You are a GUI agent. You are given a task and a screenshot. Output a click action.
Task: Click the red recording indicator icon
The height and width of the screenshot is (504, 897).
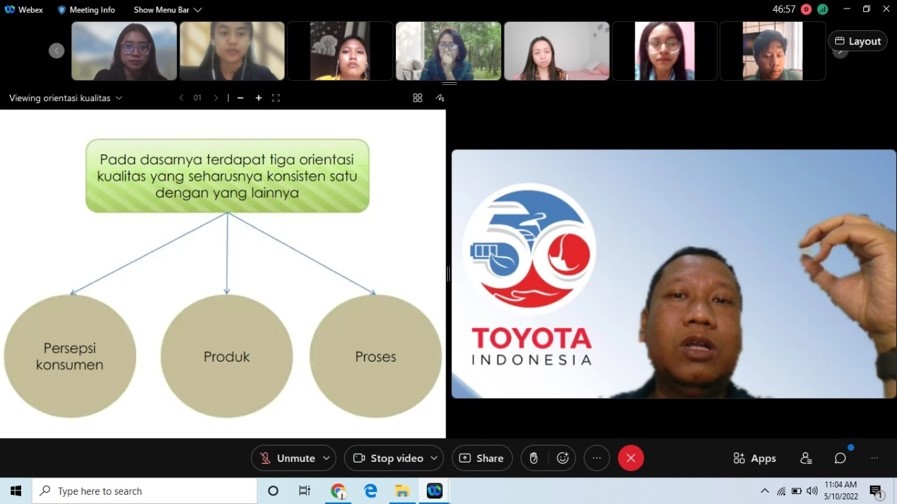(x=806, y=9)
